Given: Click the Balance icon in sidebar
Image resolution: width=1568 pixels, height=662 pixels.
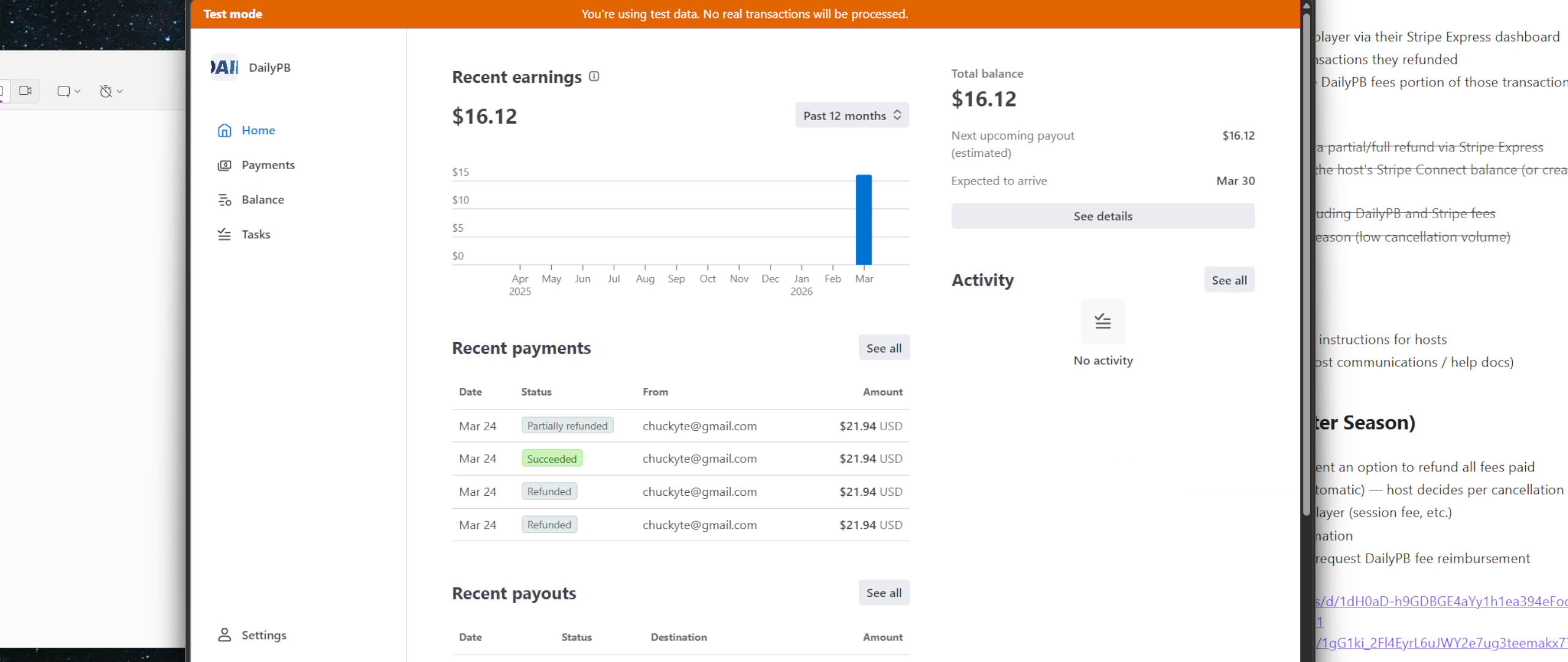Looking at the screenshot, I should click(x=224, y=200).
